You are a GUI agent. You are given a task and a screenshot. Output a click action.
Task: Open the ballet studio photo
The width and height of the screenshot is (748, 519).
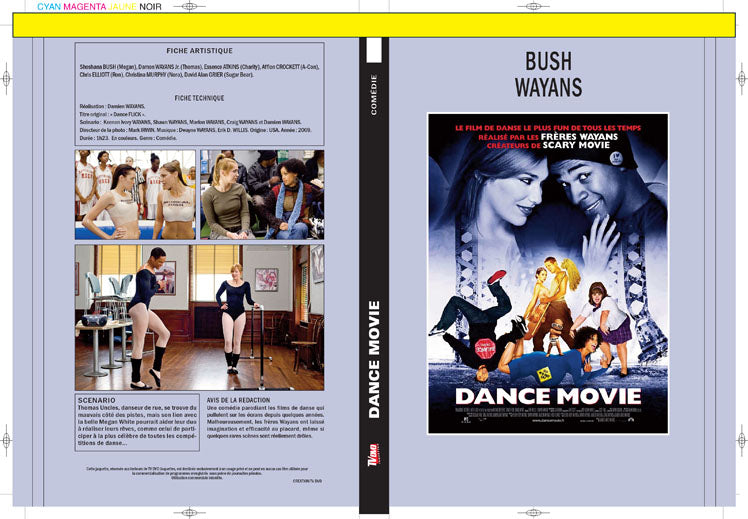(199, 318)
